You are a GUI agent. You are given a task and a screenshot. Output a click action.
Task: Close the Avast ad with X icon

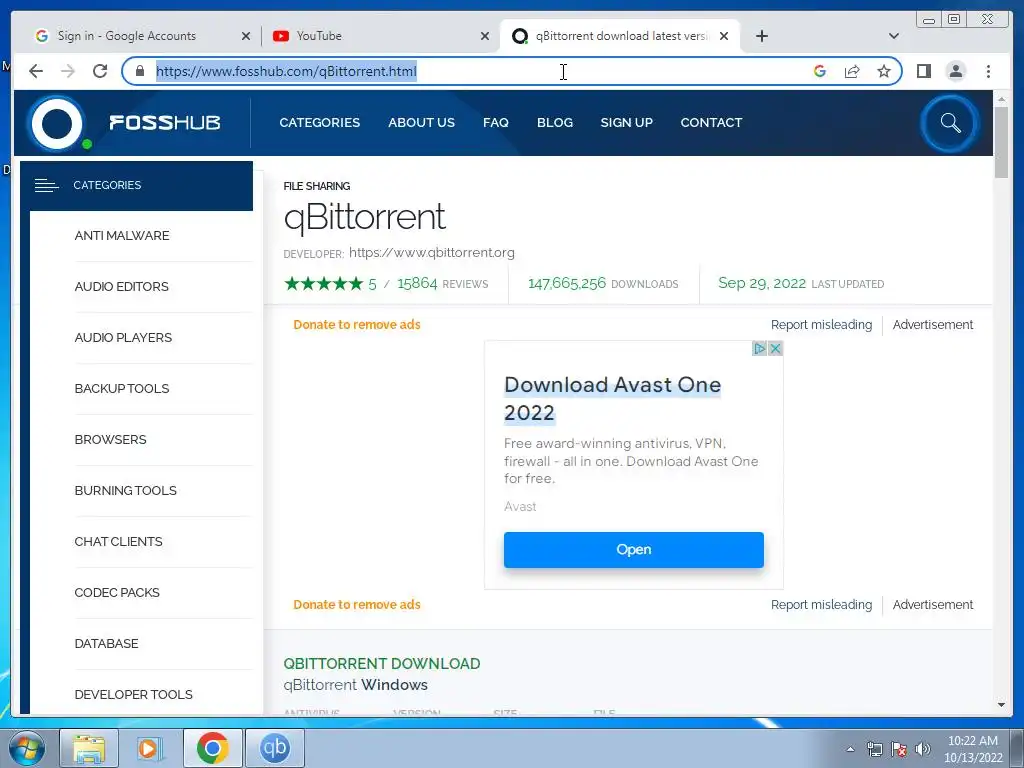tap(775, 349)
